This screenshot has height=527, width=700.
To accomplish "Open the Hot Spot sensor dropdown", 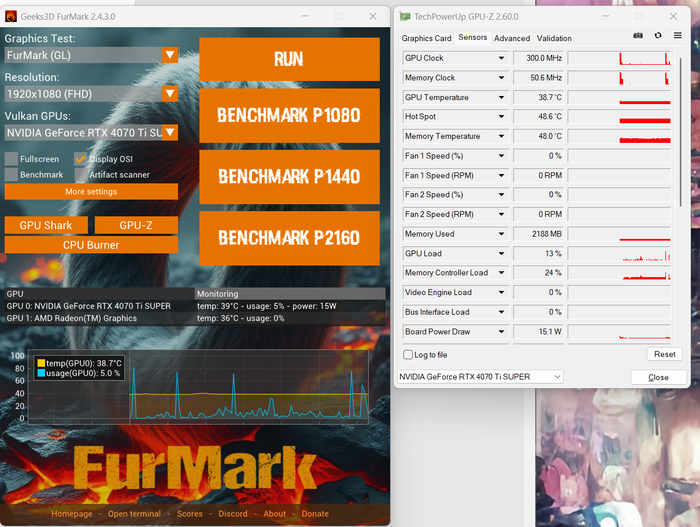I will tap(501, 117).
